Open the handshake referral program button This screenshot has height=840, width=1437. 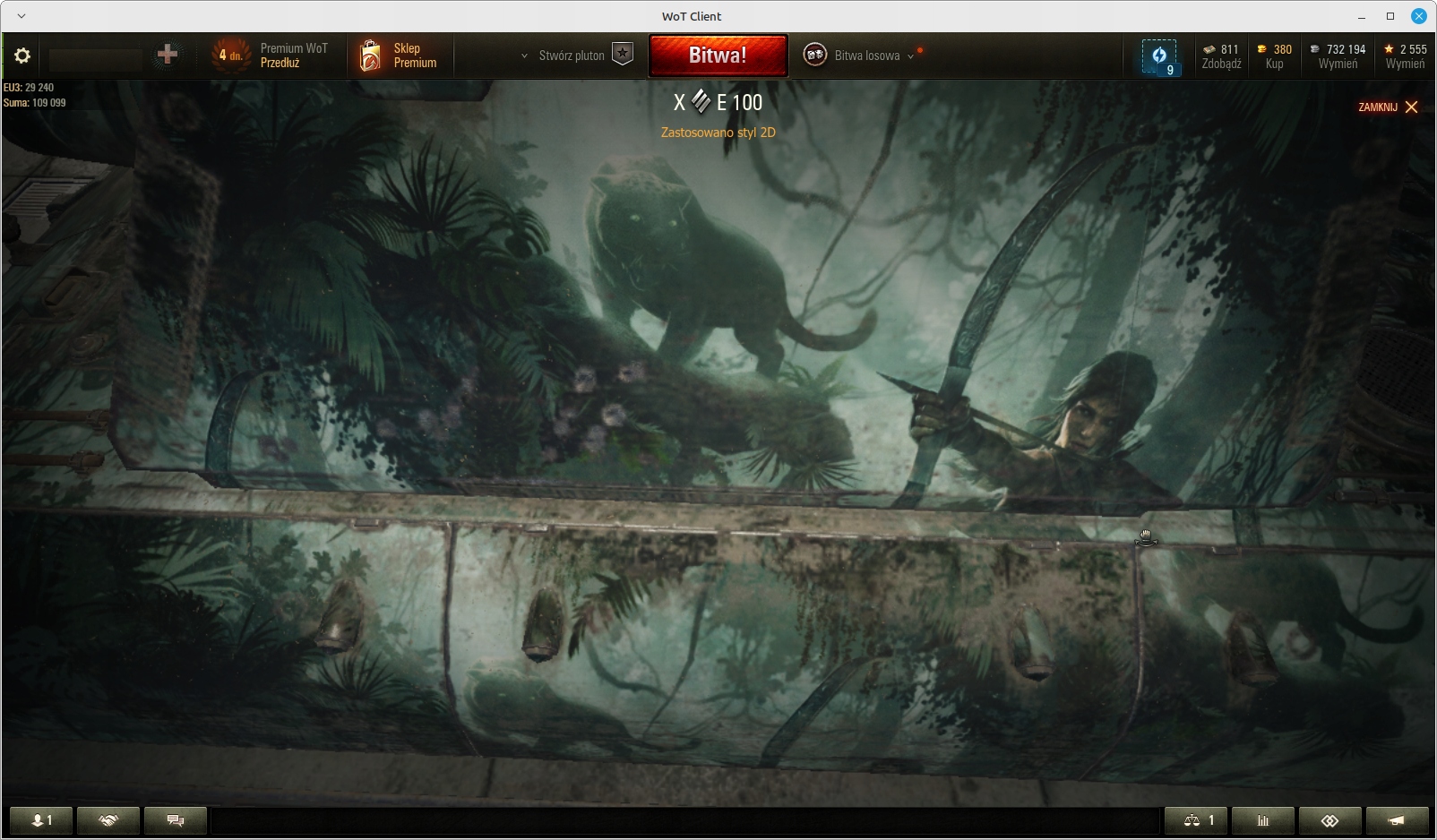[x=108, y=820]
